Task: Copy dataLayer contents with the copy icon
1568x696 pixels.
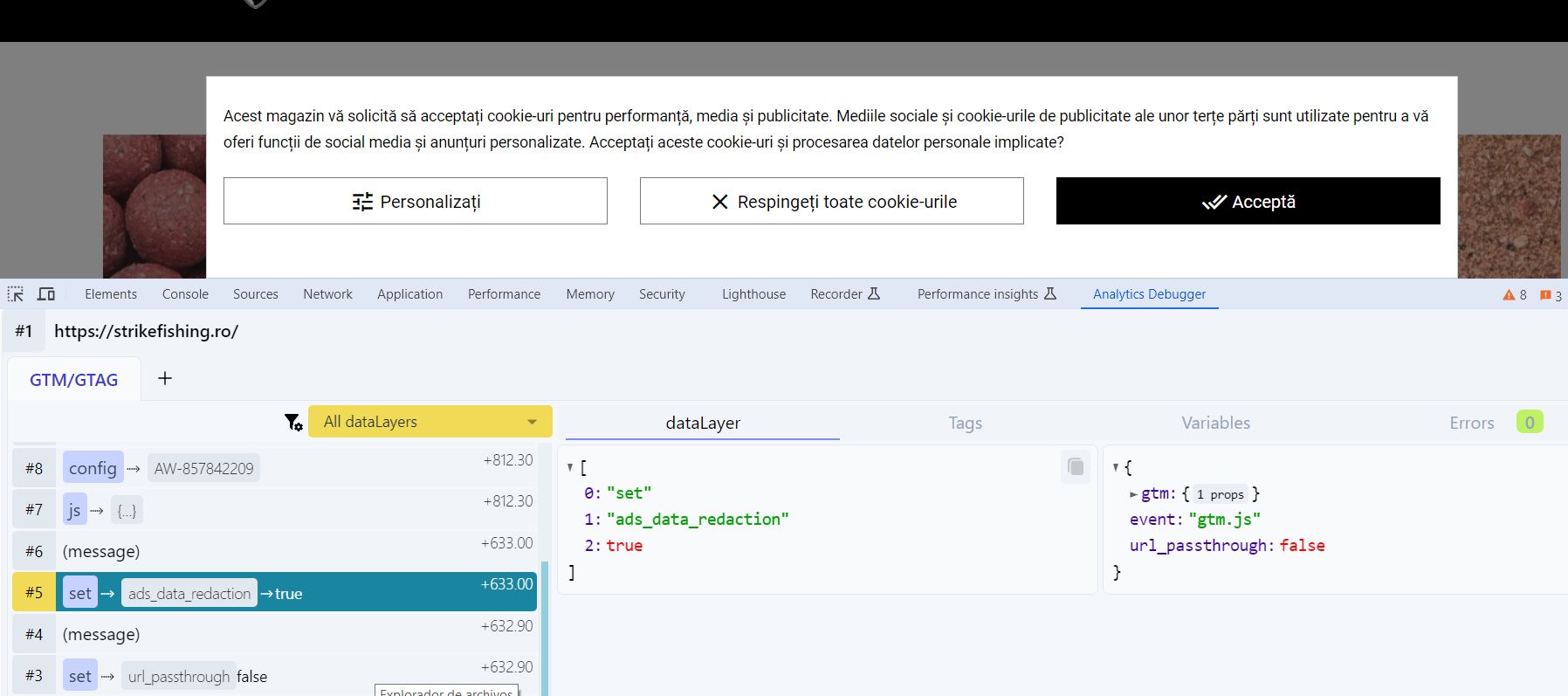Action: (1076, 467)
